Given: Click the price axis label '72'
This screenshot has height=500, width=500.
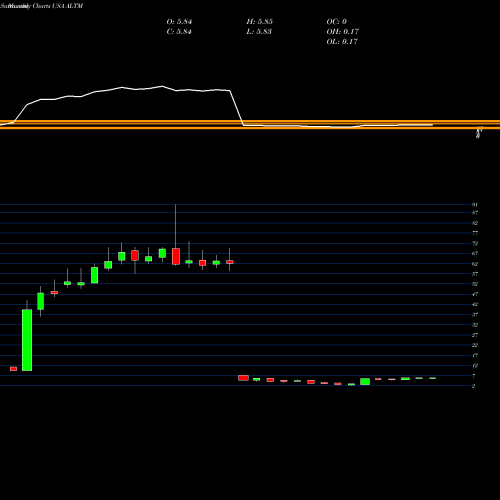Looking at the screenshot, I should click(475, 243).
